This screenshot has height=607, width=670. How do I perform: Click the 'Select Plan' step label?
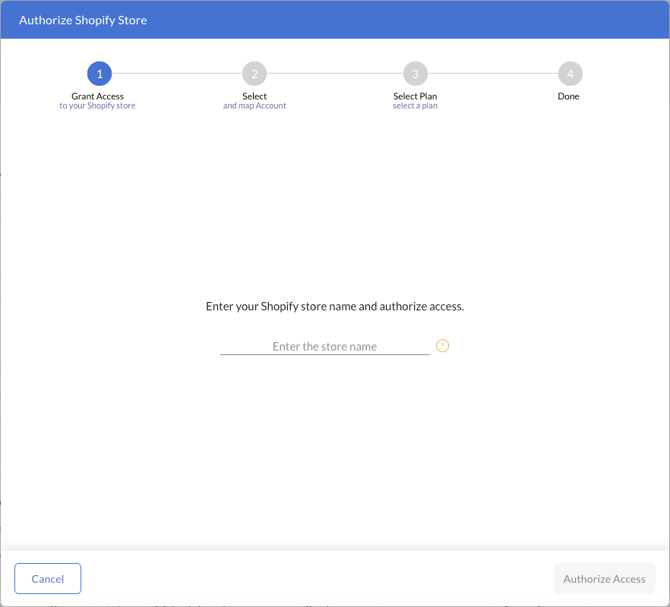(415, 96)
